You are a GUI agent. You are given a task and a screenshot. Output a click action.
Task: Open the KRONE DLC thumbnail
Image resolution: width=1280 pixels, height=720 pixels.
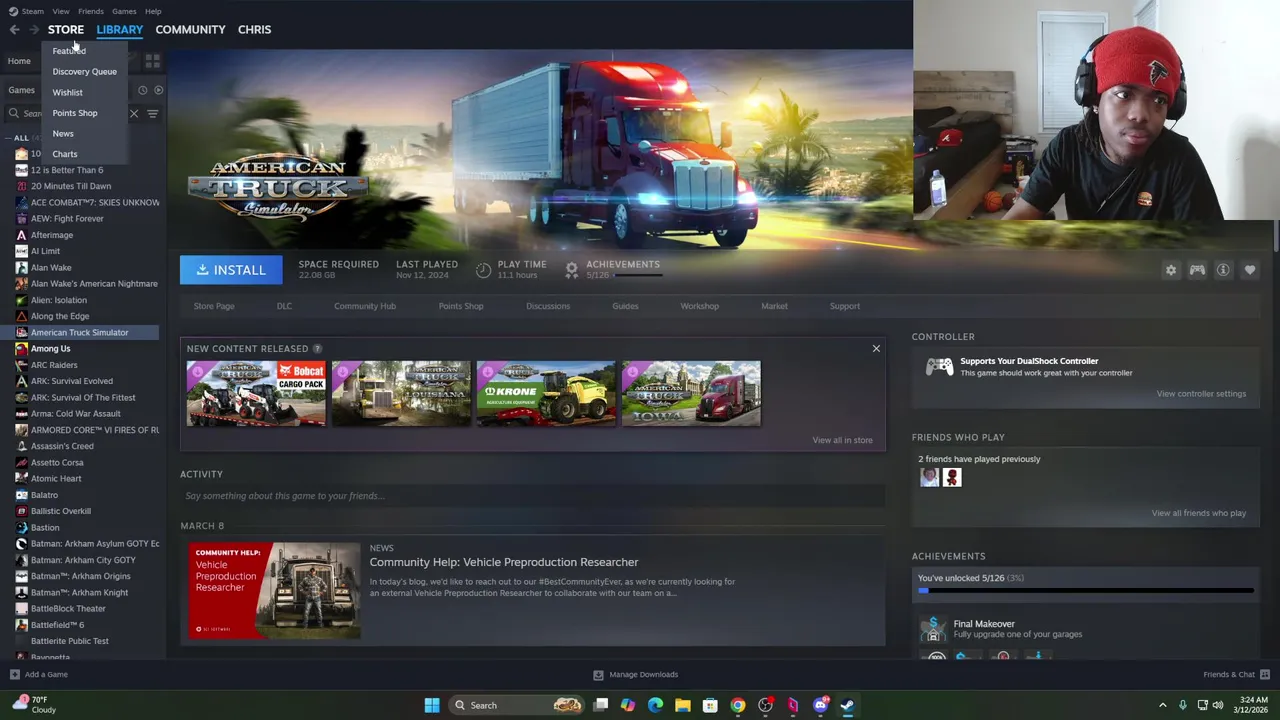point(546,394)
